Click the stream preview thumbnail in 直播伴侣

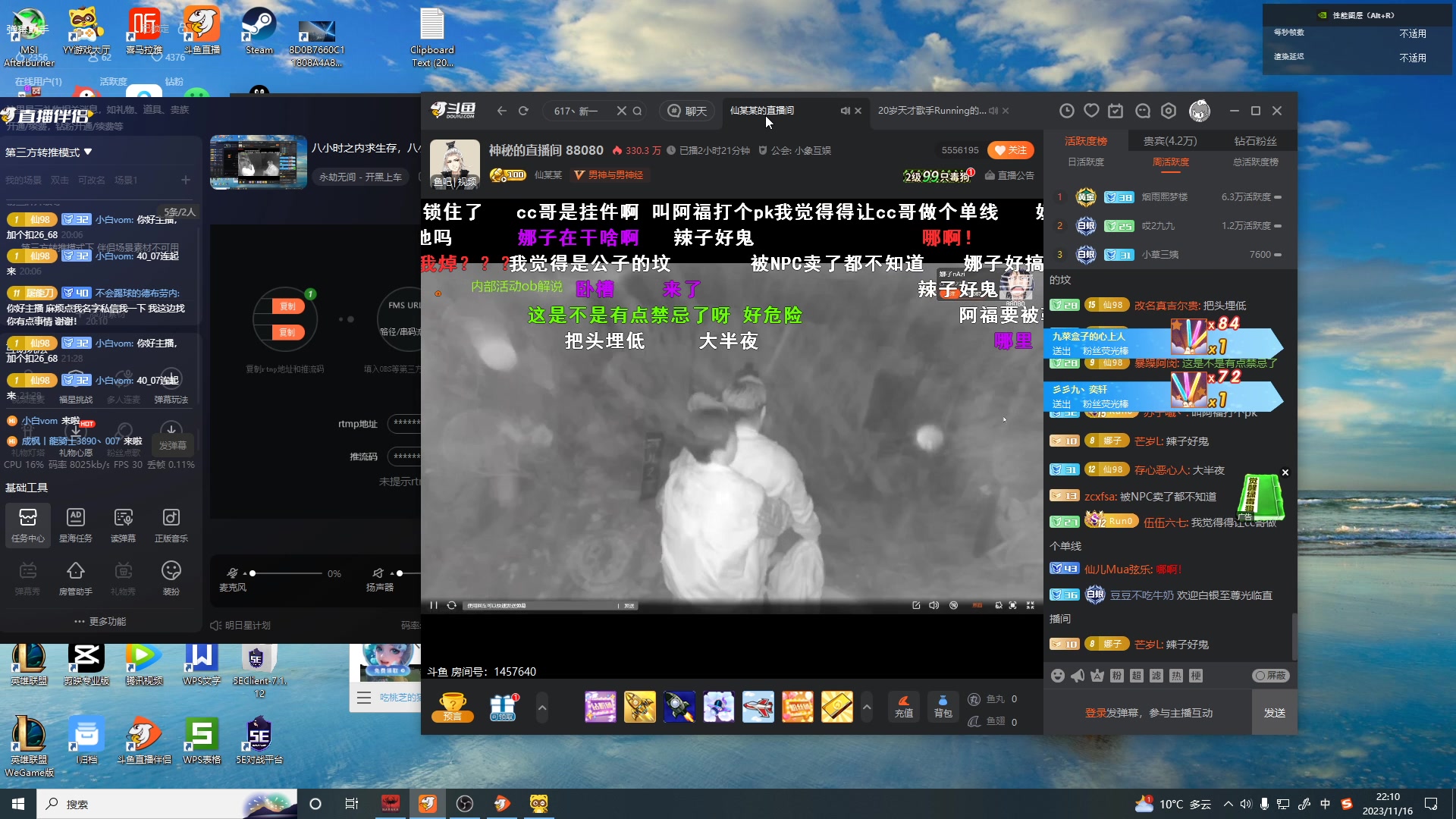(259, 162)
